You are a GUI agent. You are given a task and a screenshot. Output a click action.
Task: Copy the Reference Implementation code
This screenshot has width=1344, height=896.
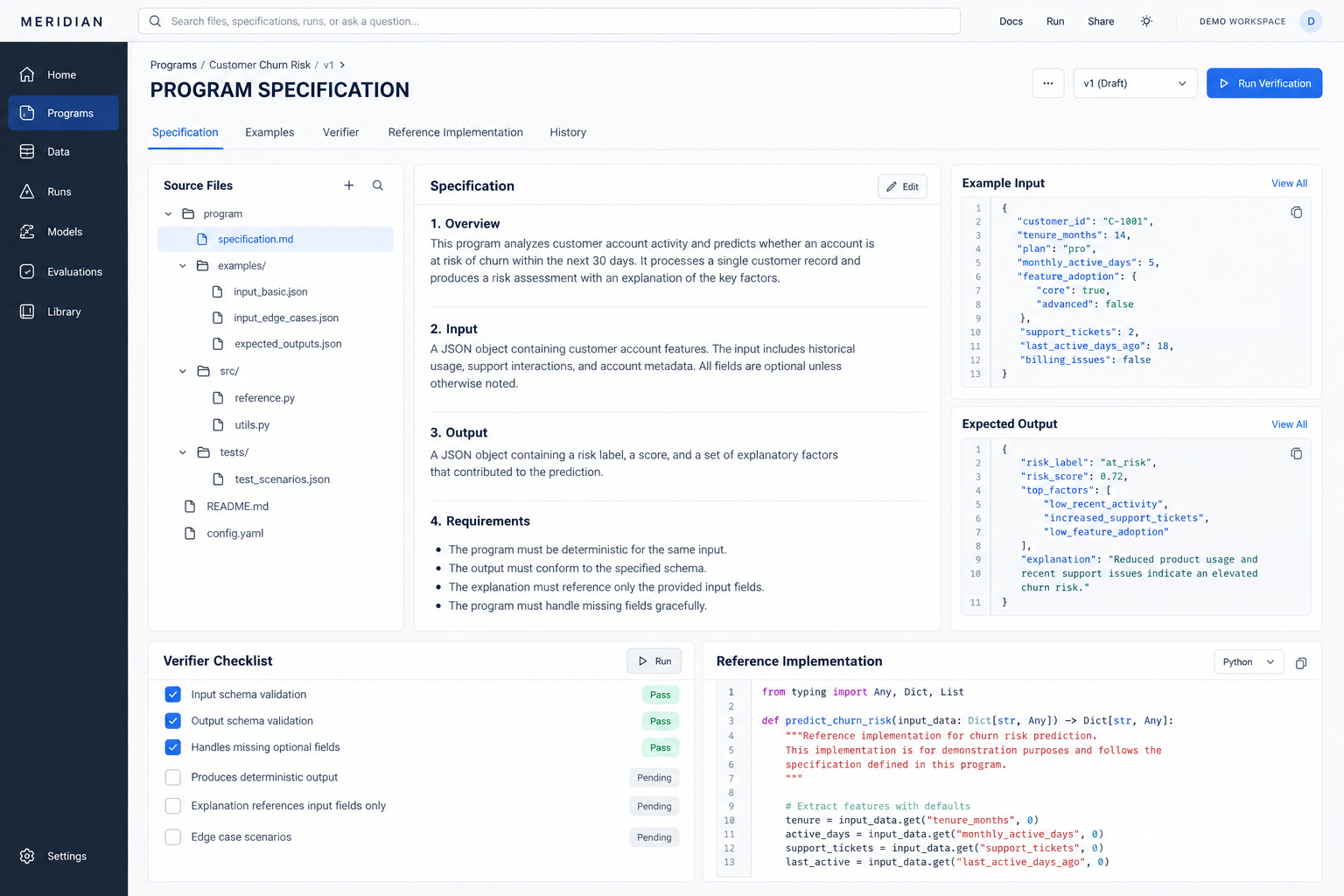(1301, 663)
